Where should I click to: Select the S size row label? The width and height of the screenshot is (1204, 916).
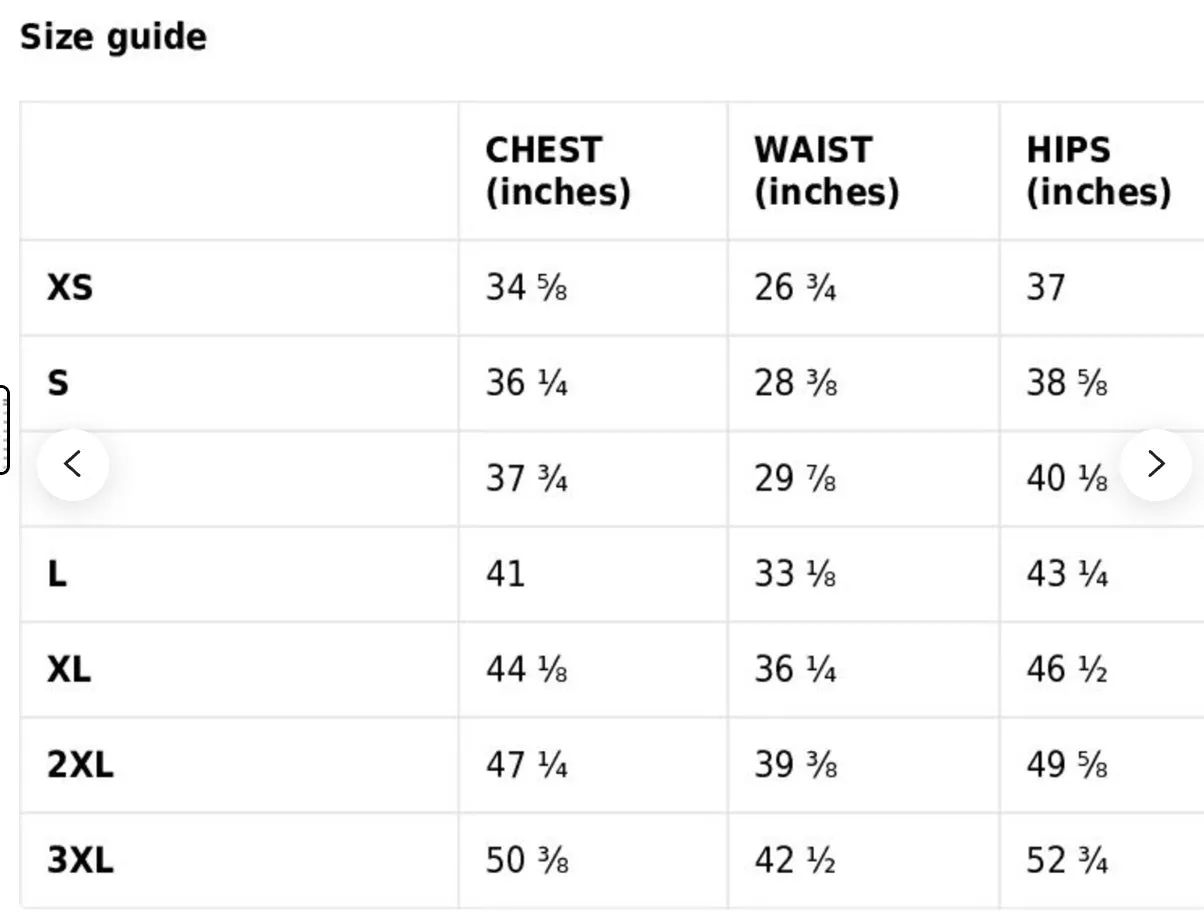58,383
